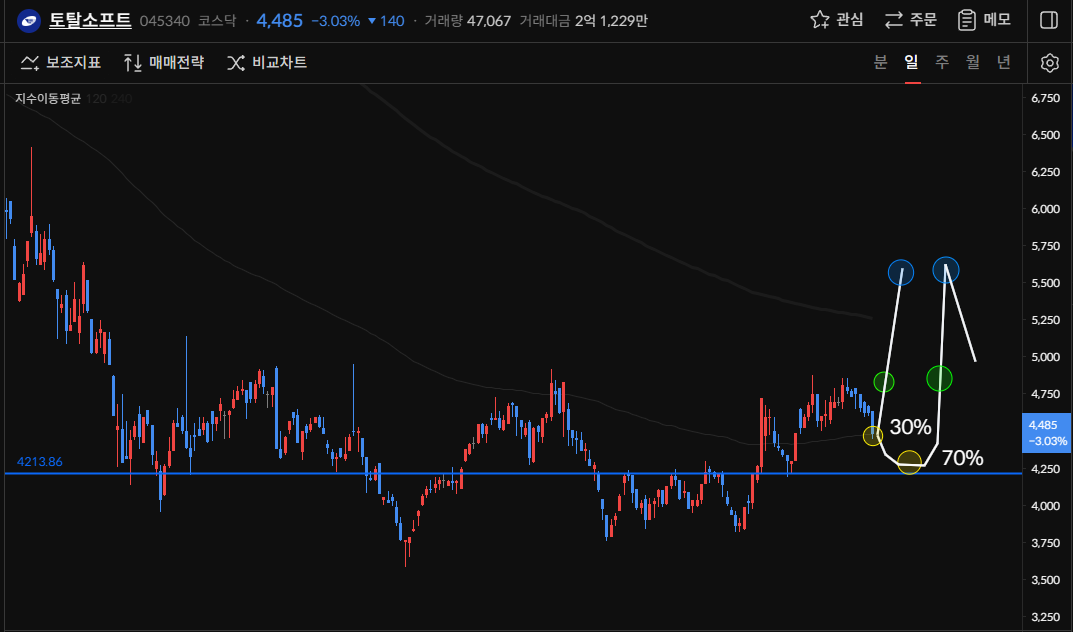Click the stock code 045340
Image resolution: width=1073 pixels, height=632 pixels.
[x=165, y=21]
